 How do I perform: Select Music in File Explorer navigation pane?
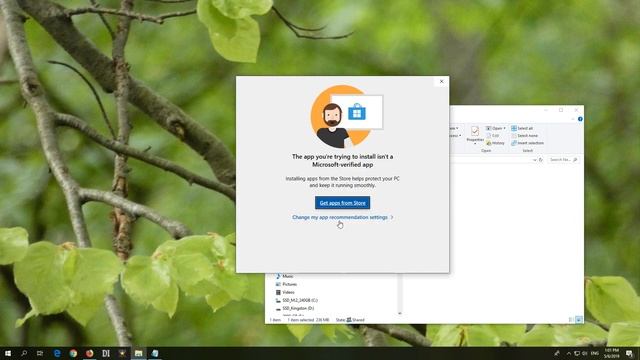pyautogui.click(x=284, y=276)
